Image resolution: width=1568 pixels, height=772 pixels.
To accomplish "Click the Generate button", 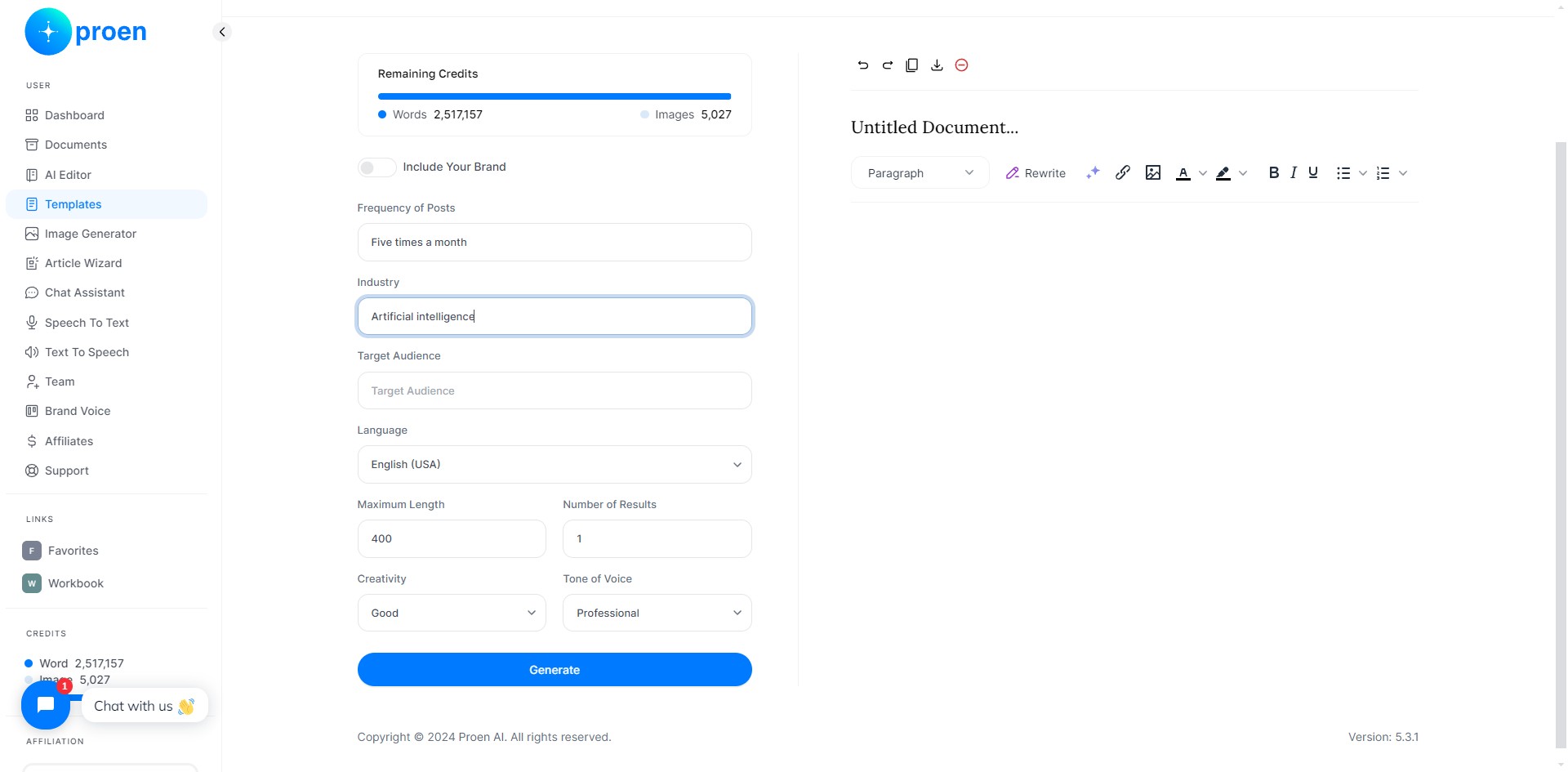I will [555, 670].
